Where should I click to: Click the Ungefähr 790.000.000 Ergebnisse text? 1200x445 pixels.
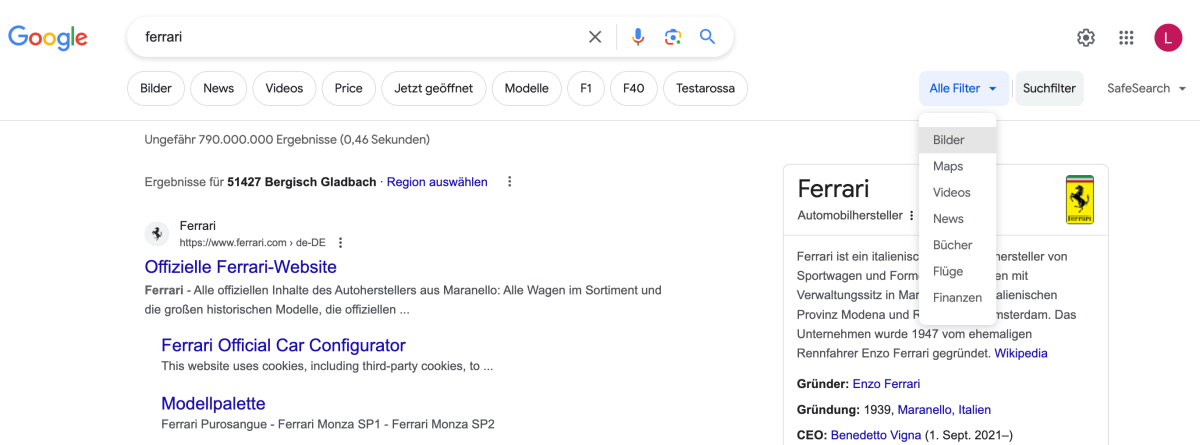pos(287,139)
